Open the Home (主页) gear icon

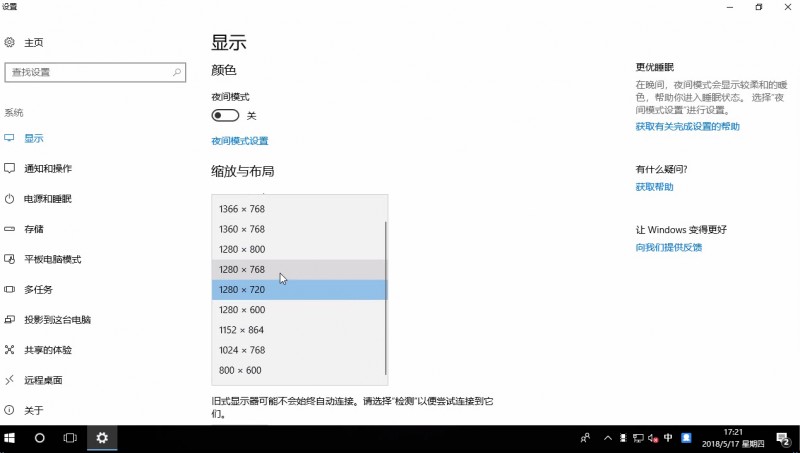[x=9, y=42]
